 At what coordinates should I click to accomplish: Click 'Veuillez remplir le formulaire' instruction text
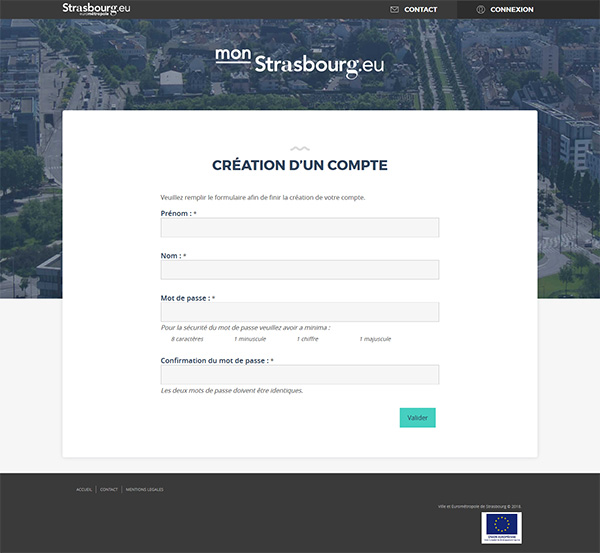[263, 197]
